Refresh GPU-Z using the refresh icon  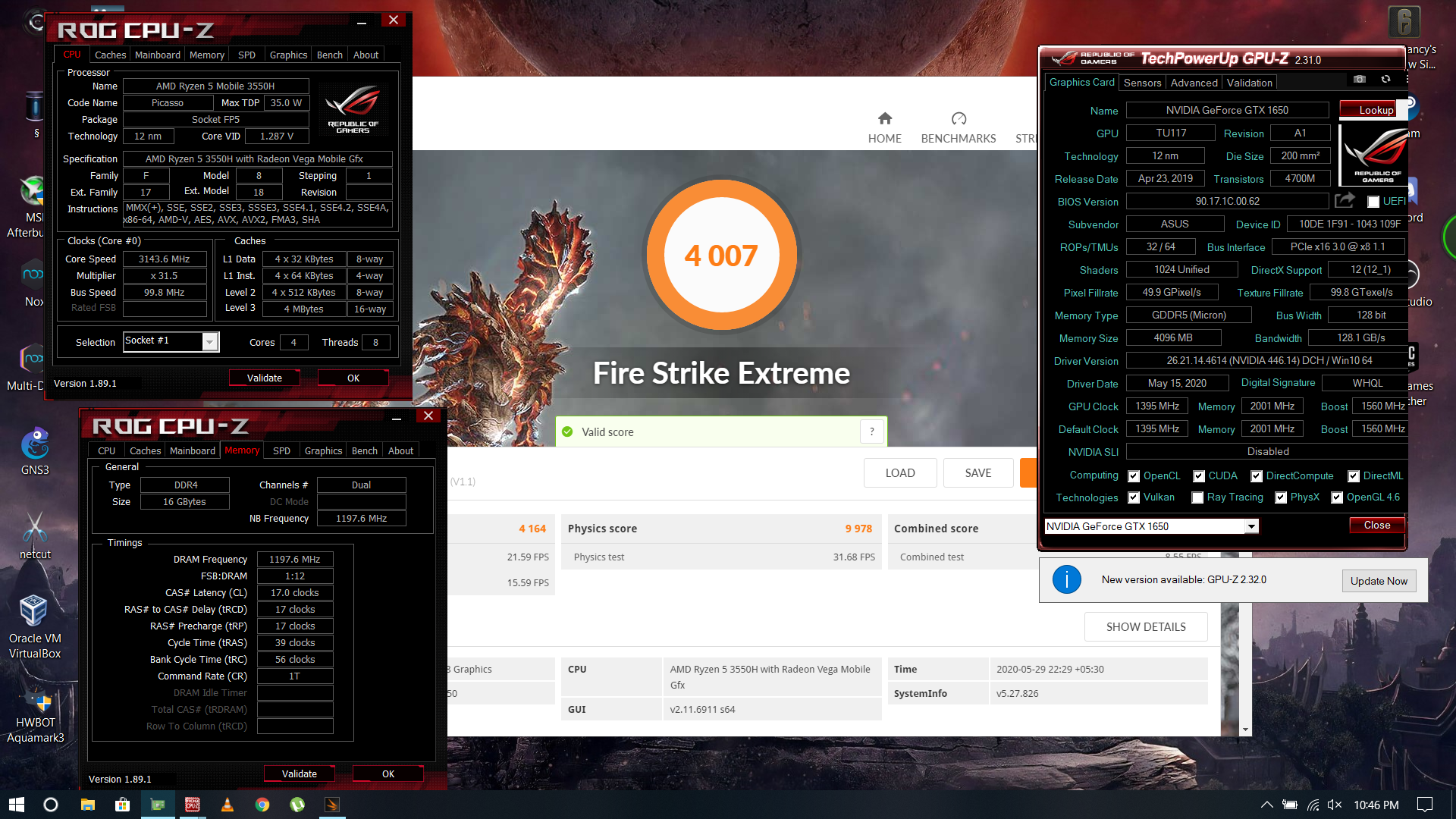click(x=1385, y=79)
